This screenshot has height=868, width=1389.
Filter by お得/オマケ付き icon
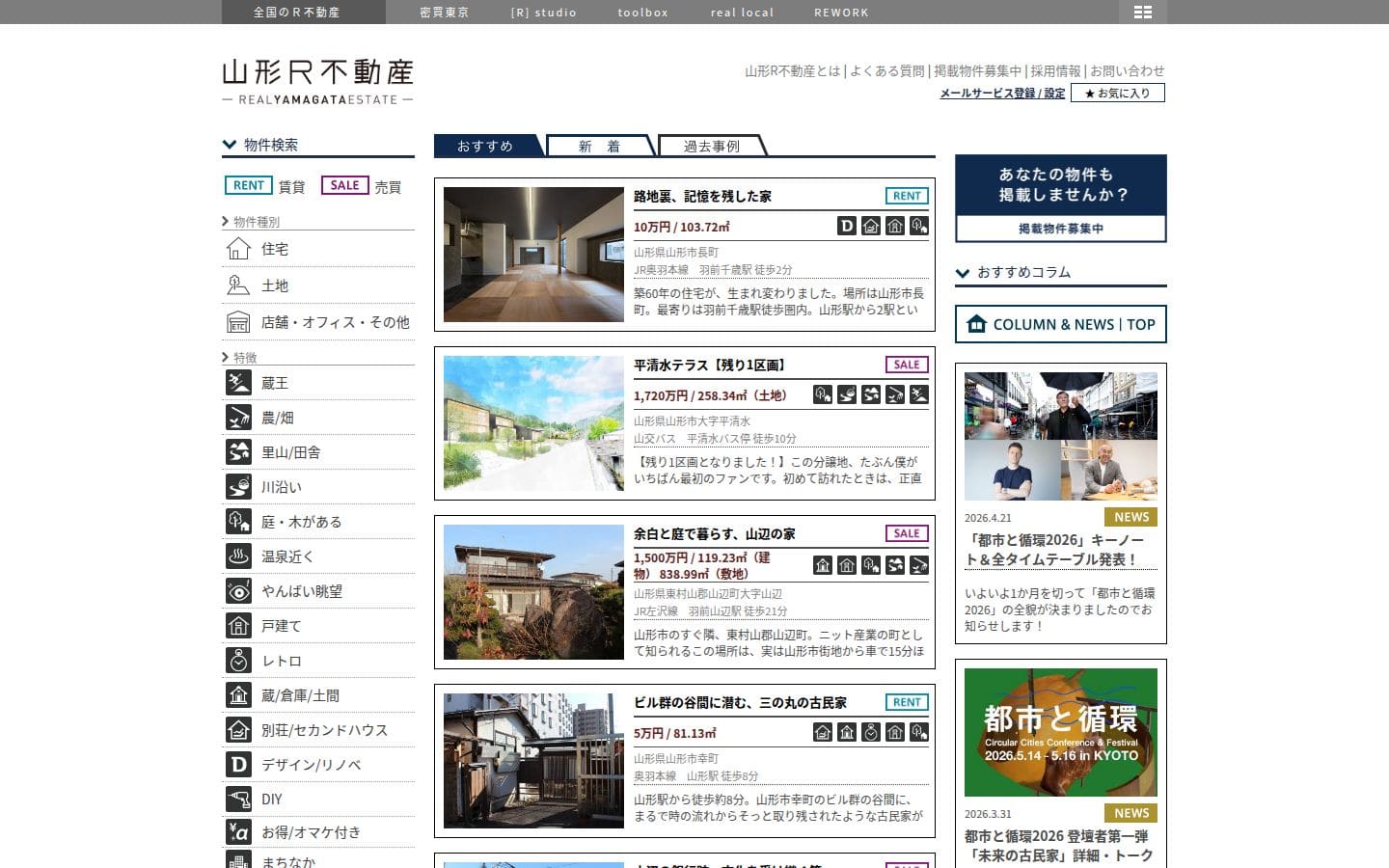[238, 832]
